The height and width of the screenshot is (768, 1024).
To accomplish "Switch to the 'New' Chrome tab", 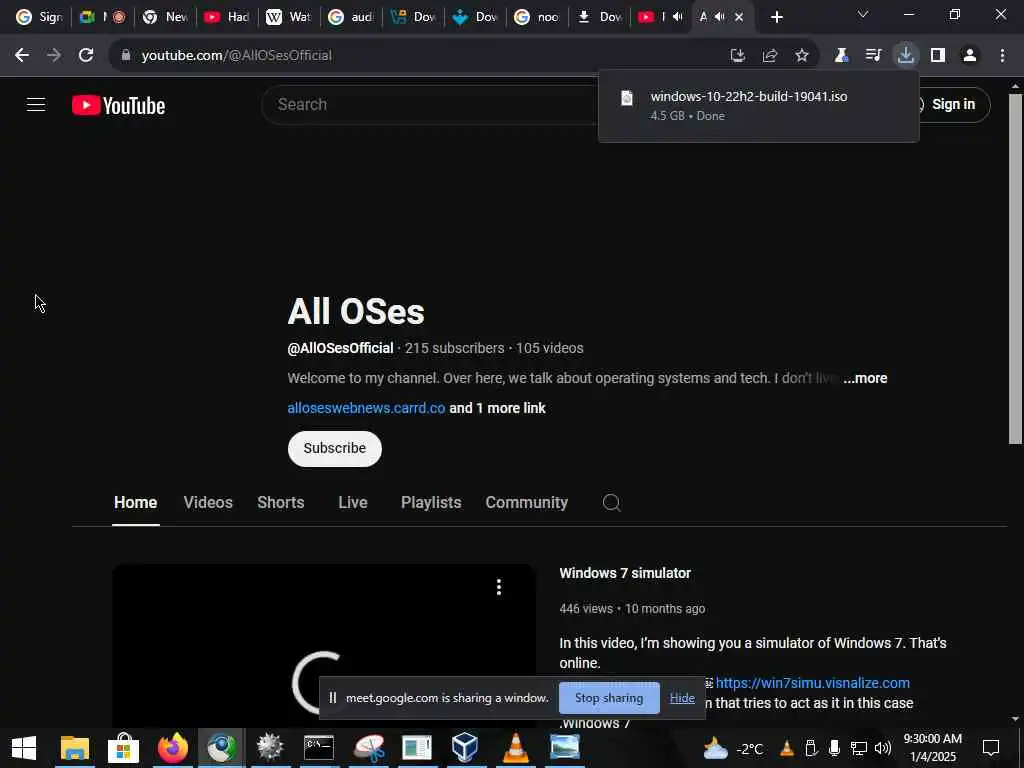I will (165, 17).
